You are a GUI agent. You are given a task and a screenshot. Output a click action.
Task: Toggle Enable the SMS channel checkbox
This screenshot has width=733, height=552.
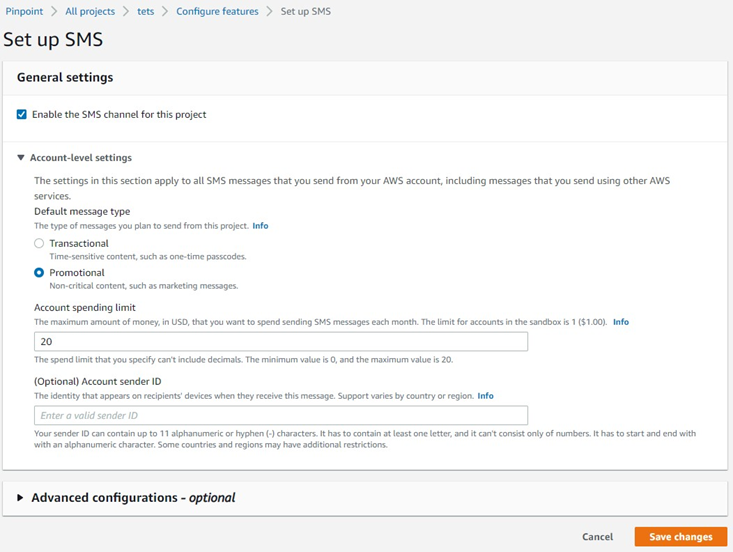22,115
